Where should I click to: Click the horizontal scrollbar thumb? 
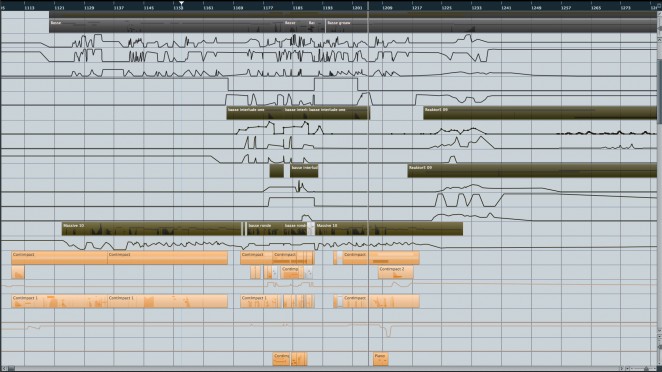pyautogui.click(x=11, y=369)
